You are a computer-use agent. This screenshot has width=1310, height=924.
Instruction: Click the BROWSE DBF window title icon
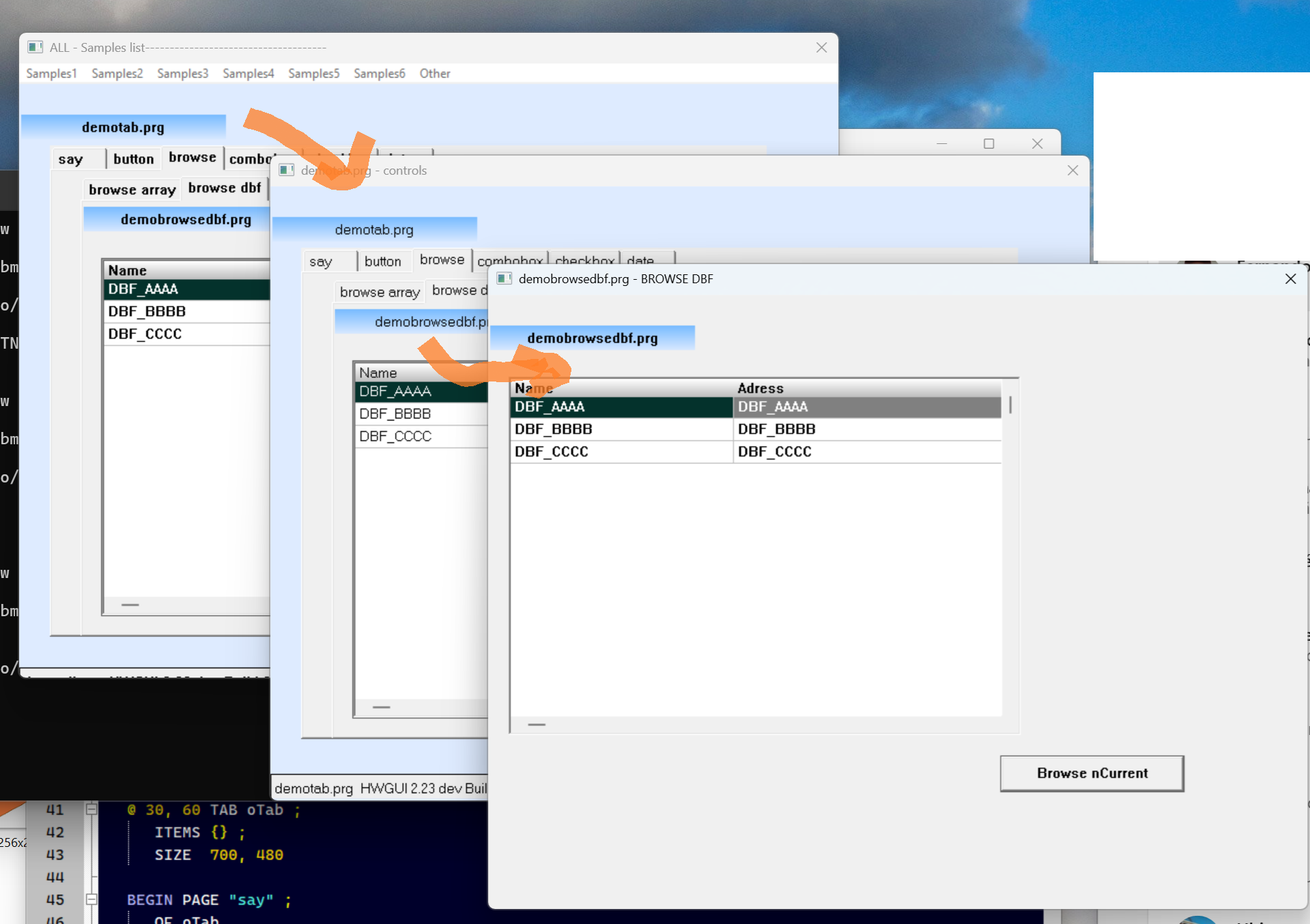click(x=504, y=278)
